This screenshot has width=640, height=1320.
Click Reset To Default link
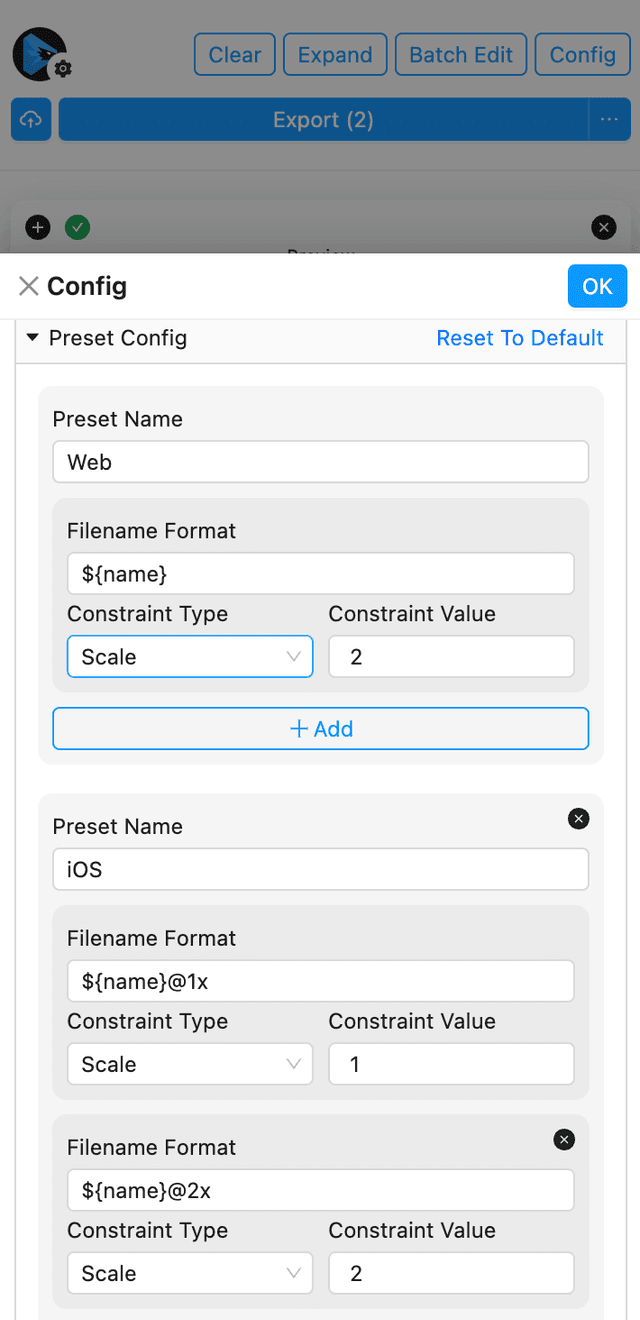pyautogui.click(x=520, y=338)
